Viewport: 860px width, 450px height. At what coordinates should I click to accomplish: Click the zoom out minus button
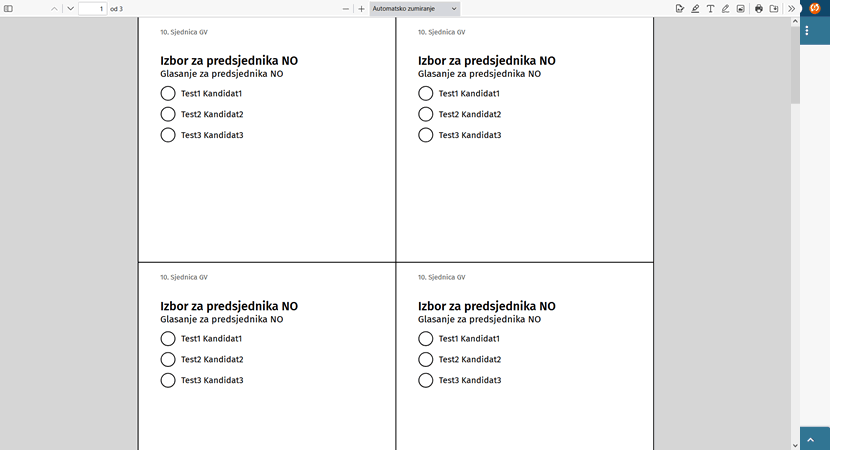(x=346, y=8)
